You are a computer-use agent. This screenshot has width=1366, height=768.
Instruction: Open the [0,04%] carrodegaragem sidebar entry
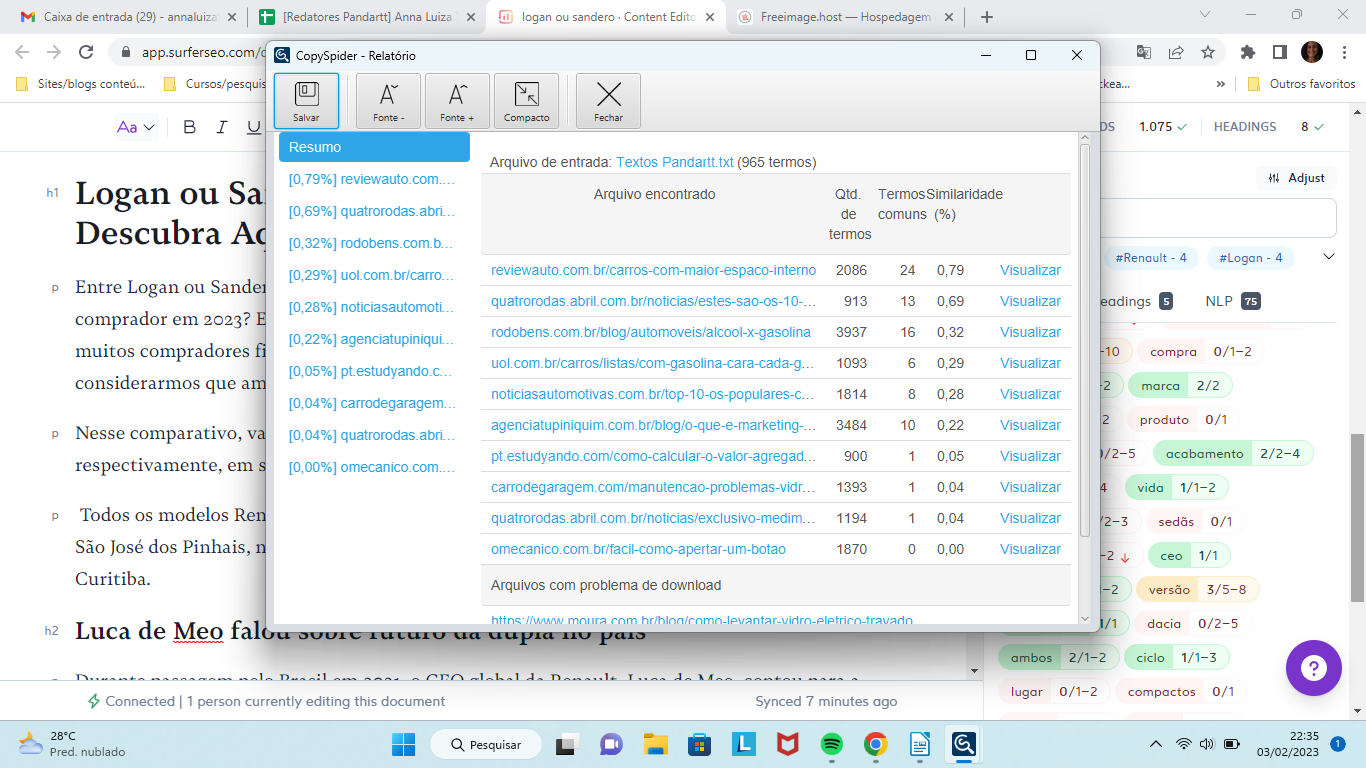click(371, 403)
